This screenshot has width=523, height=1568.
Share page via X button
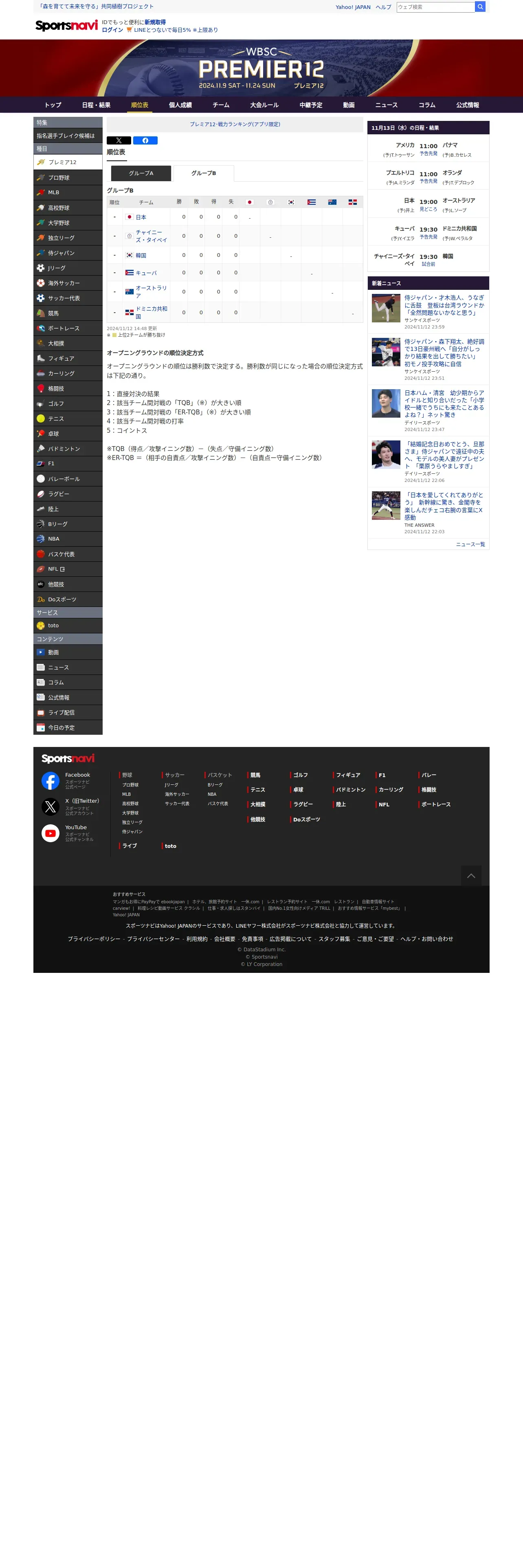[x=119, y=140]
